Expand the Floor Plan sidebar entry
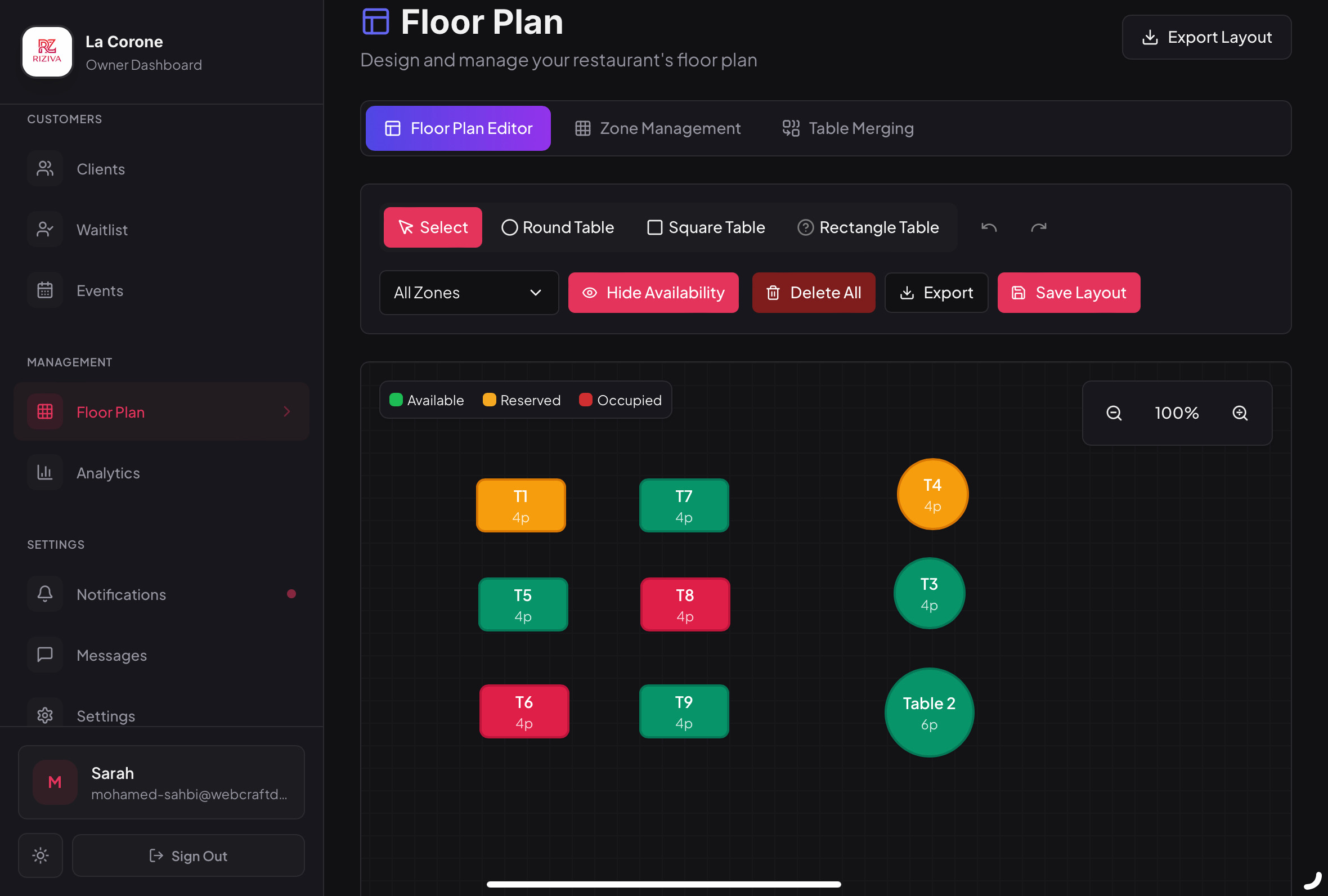 pos(287,411)
